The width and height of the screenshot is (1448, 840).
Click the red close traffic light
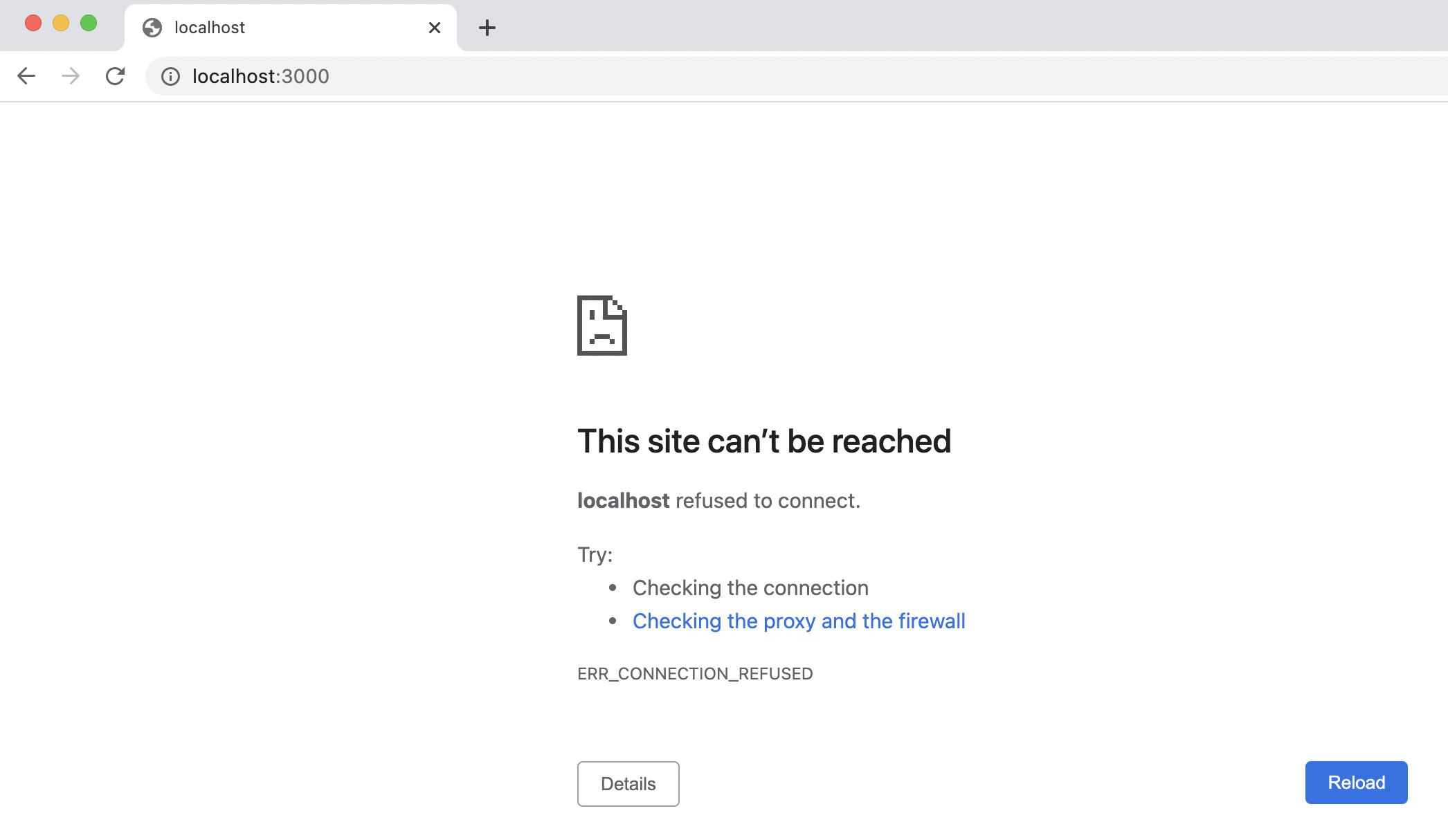pyautogui.click(x=33, y=23)
